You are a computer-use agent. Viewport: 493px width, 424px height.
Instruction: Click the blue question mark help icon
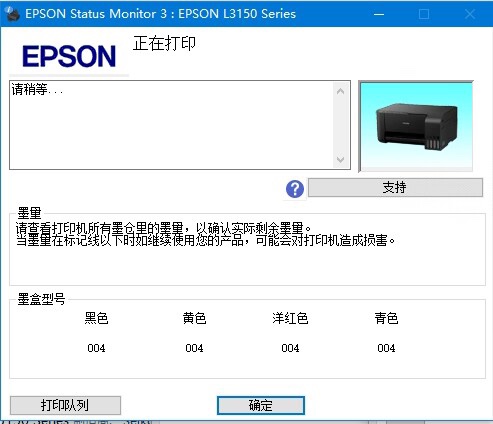[x=295, y=189]
